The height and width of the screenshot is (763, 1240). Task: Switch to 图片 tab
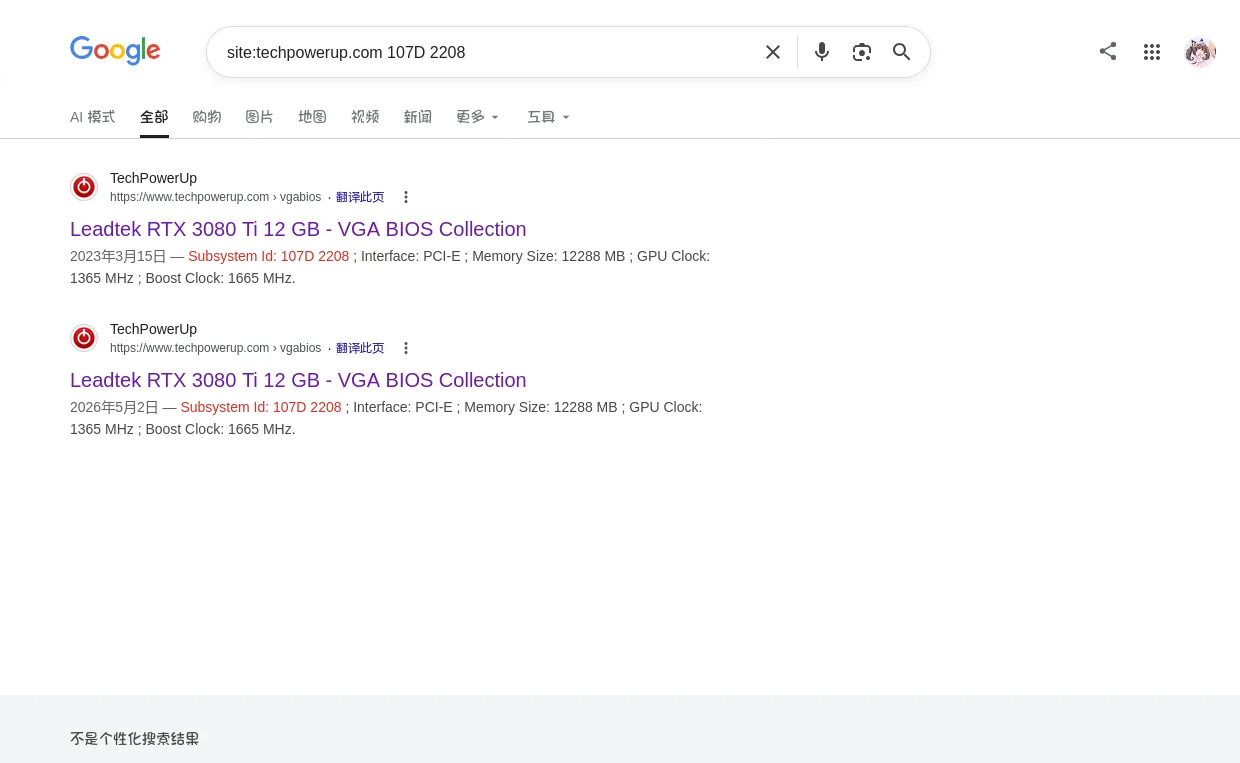(260, 117)
